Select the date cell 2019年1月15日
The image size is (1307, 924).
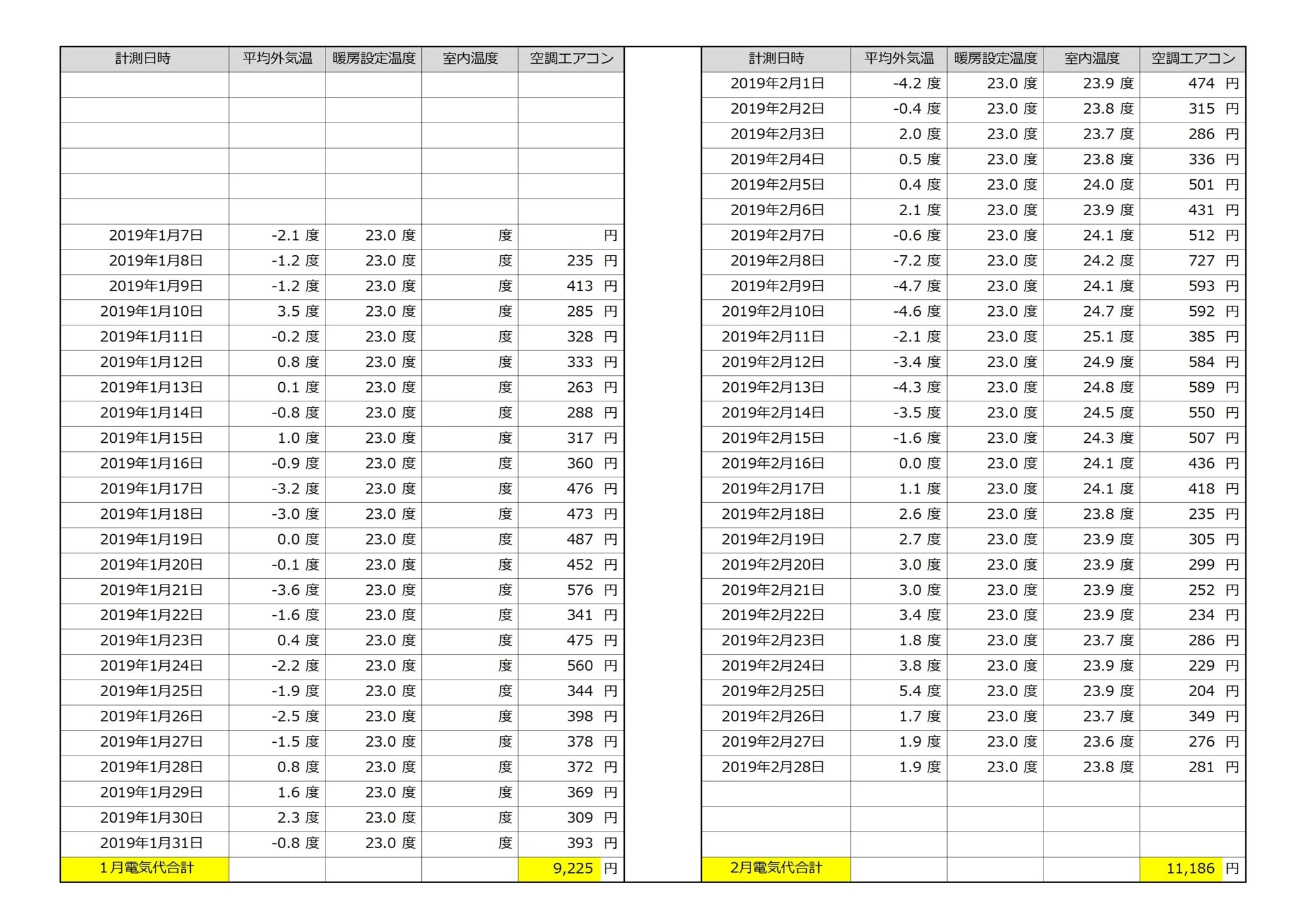pyautogui.click(x=145, y=438)
